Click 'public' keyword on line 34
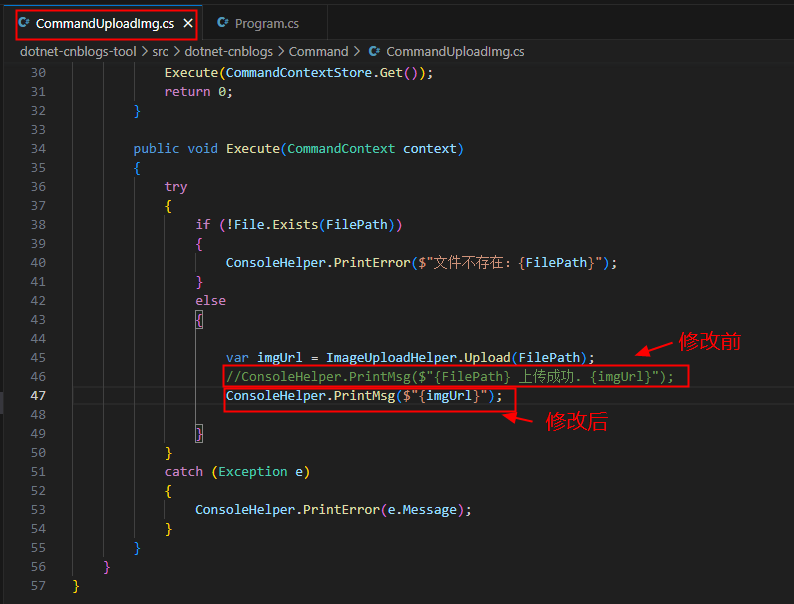Screen dimensions: 794x604 point(156,148)
